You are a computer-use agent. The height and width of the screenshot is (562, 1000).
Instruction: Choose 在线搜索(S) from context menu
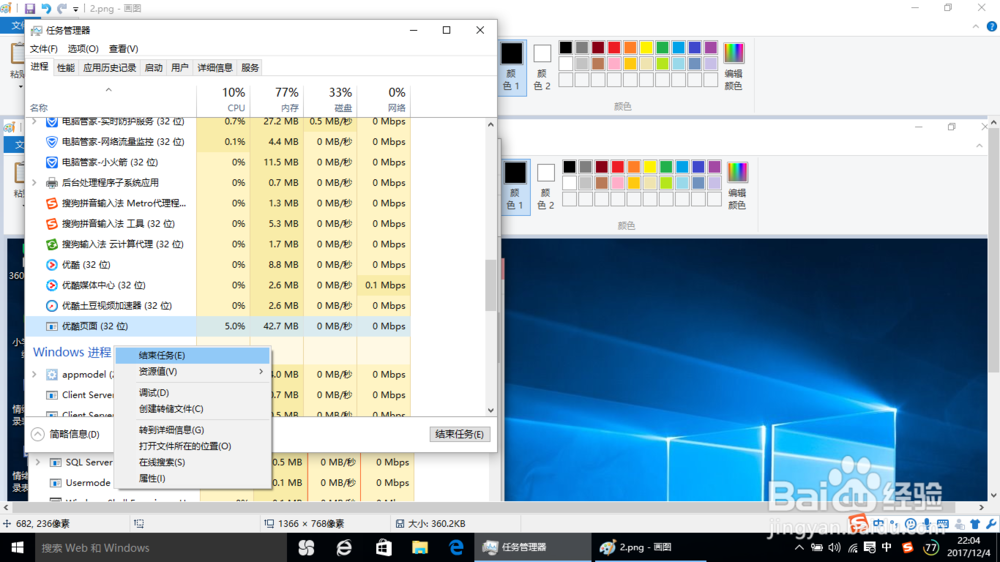(192, 462)
